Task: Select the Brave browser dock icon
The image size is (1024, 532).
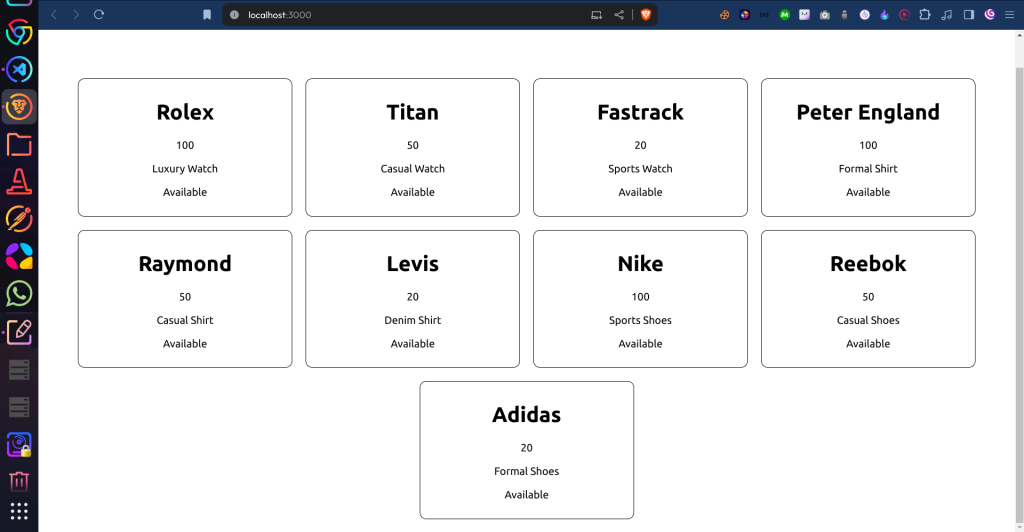Action: (x=19, y=106)
